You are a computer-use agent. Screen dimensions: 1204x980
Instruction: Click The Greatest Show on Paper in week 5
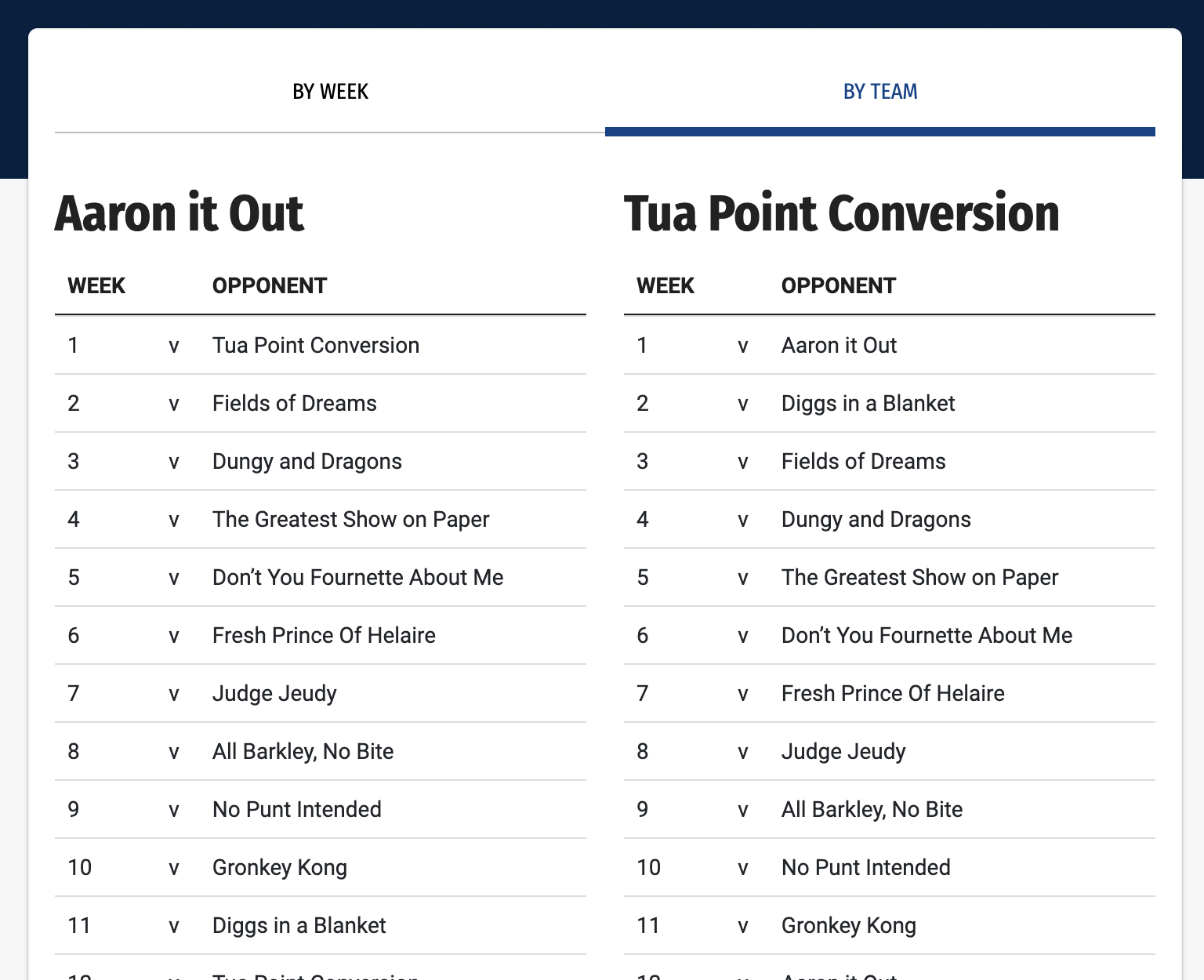[919, 577]
